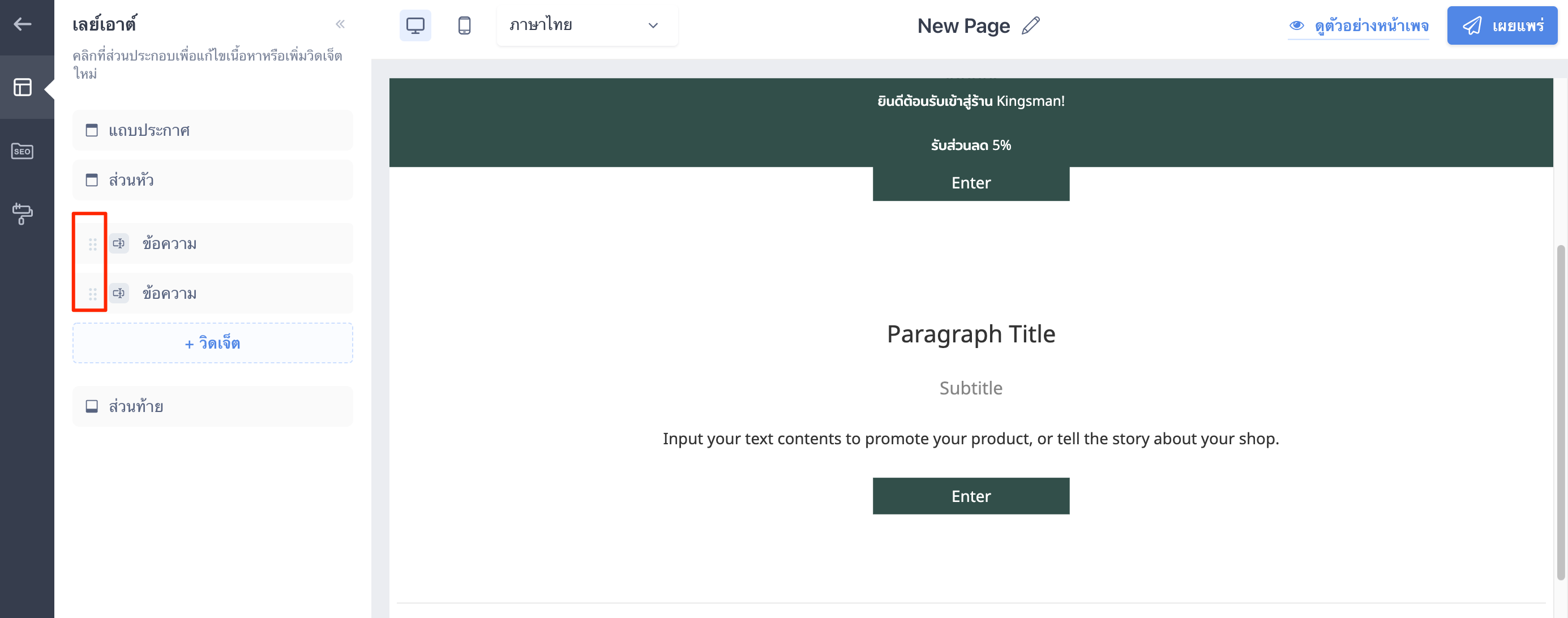This screenshot has width=1568, height=618.
Task: Click the back arrow icon
Action: pyautogui.click(x=23, y=24)
